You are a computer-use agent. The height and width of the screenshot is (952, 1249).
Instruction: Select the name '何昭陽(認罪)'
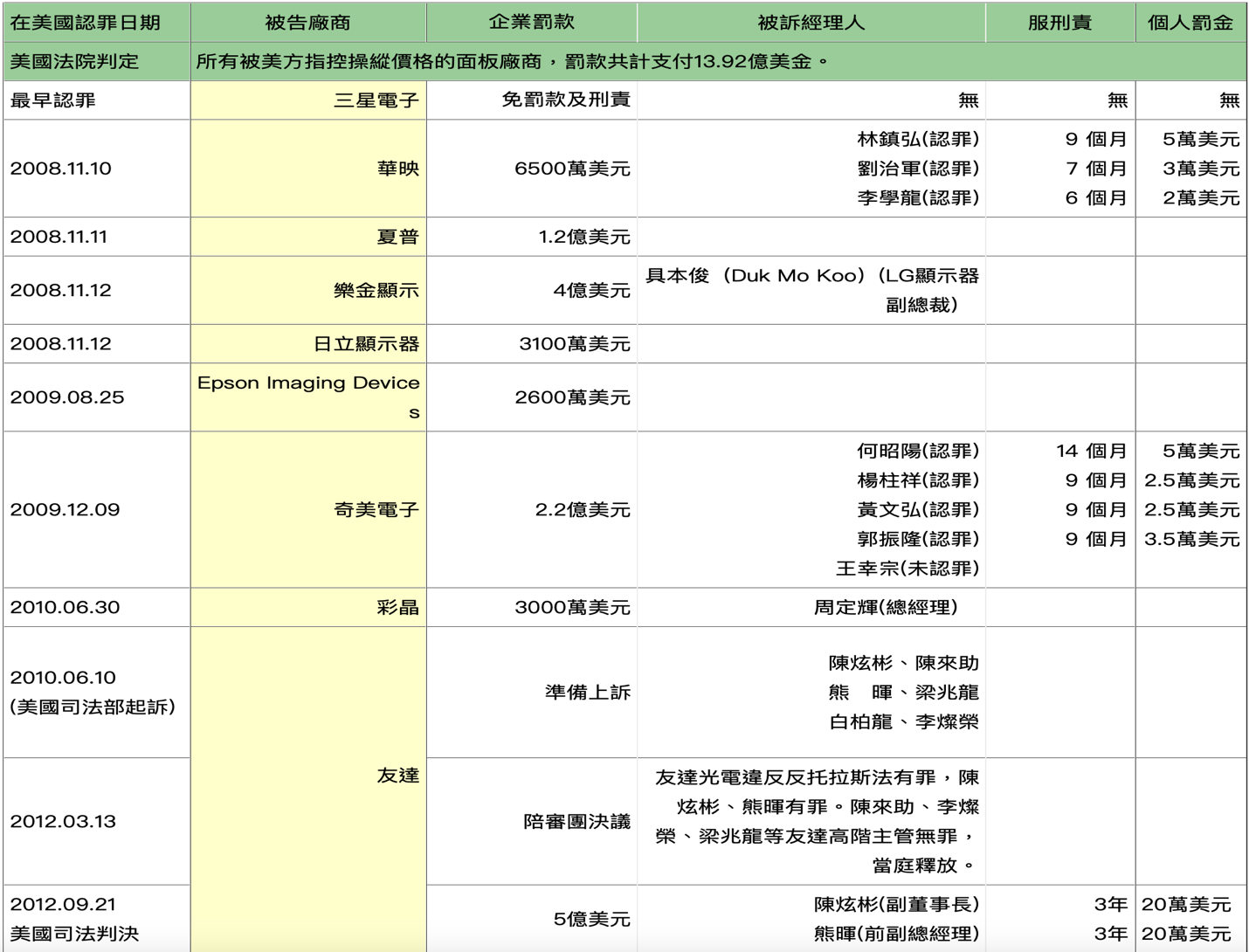[918, 451]
